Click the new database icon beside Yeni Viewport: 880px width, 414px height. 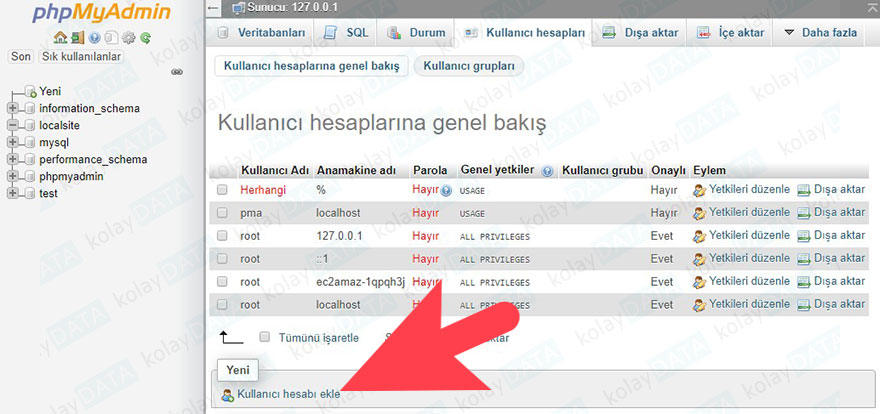(x=31, y=91)
